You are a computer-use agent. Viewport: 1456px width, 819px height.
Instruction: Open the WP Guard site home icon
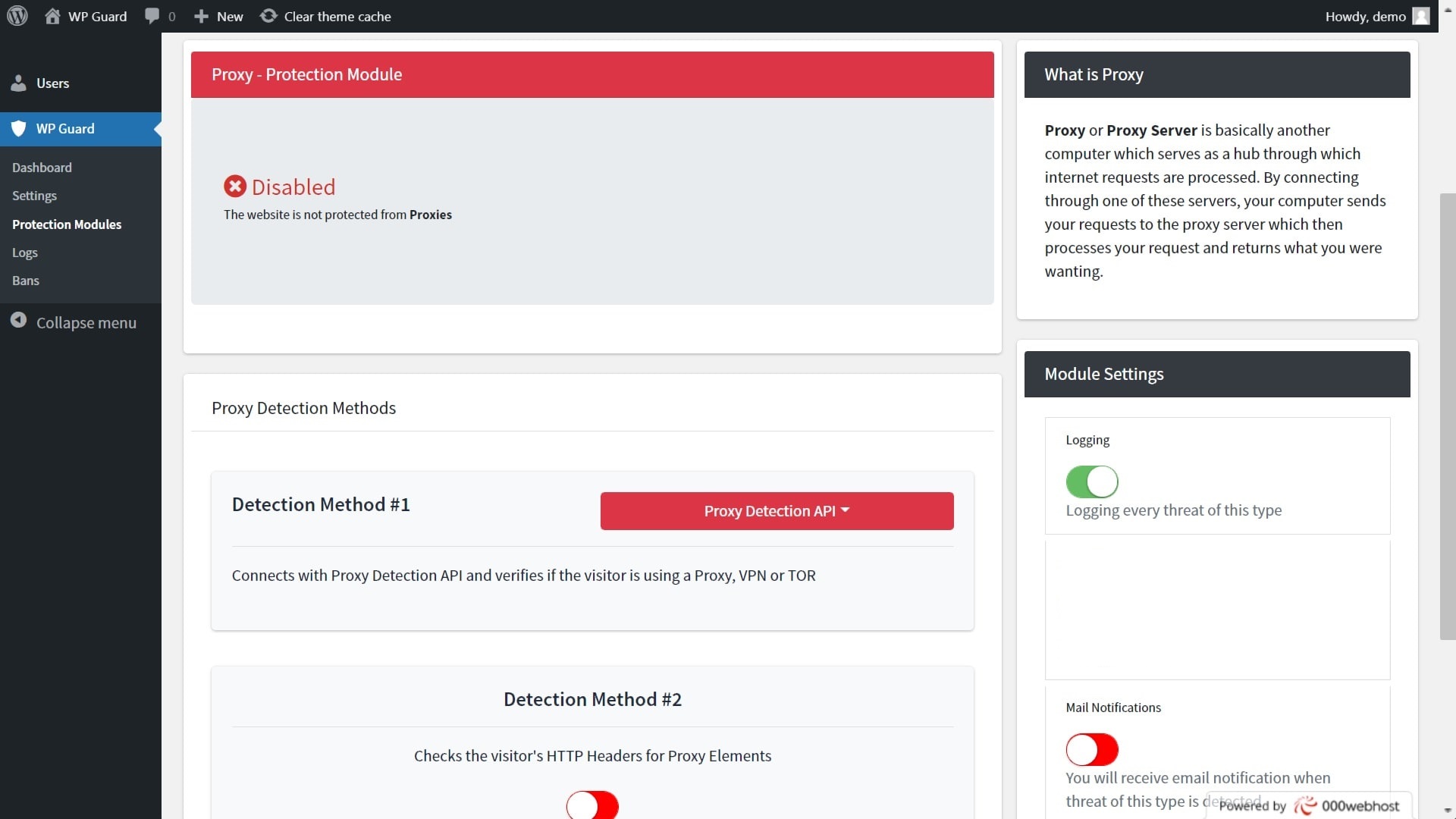click(x=52, y=16)
